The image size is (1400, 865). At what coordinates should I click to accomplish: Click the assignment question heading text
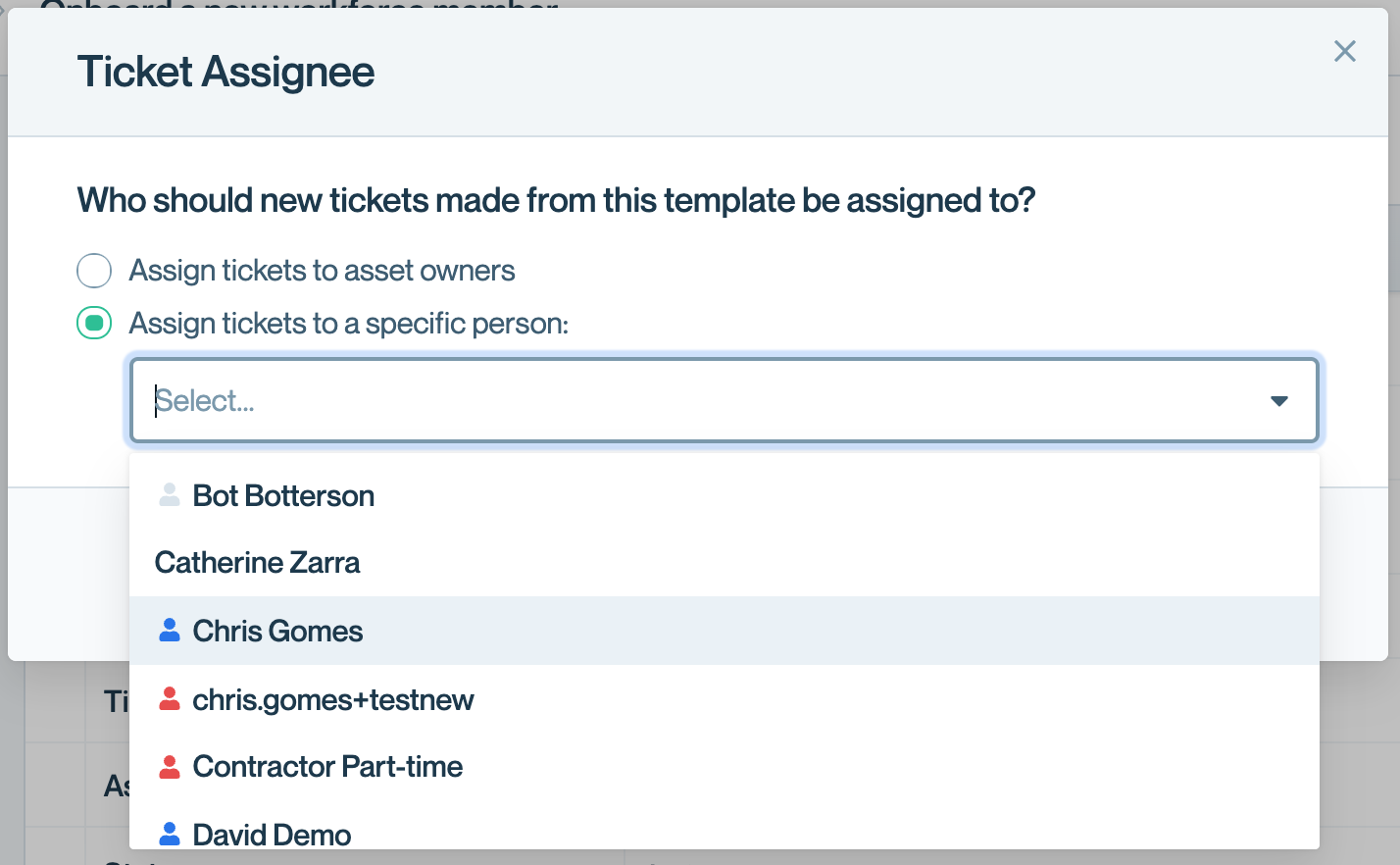tap(556, 200)
